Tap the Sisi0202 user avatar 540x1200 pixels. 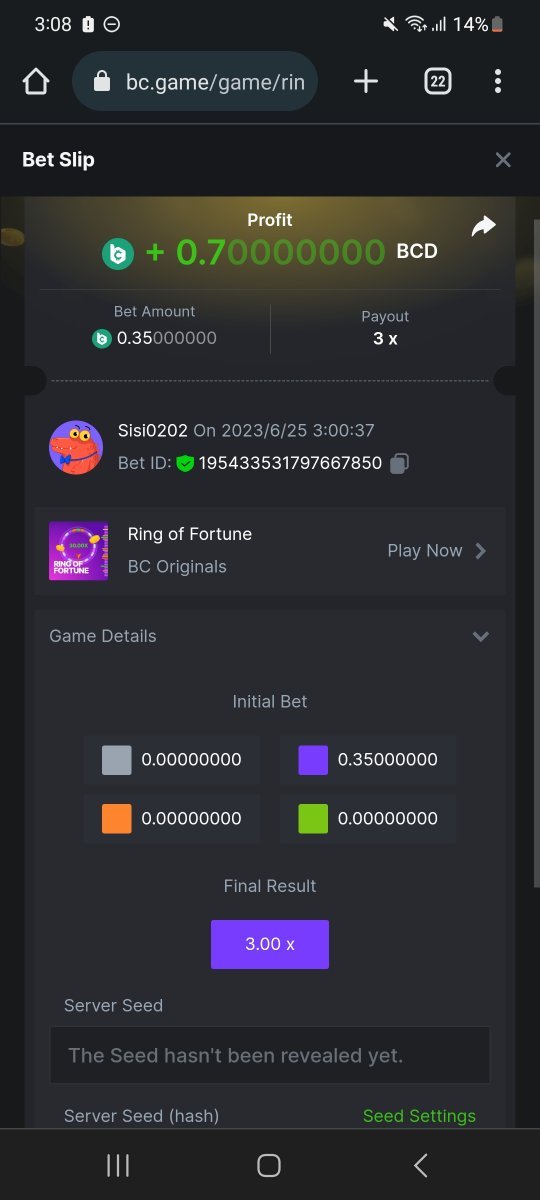(76, 447)
